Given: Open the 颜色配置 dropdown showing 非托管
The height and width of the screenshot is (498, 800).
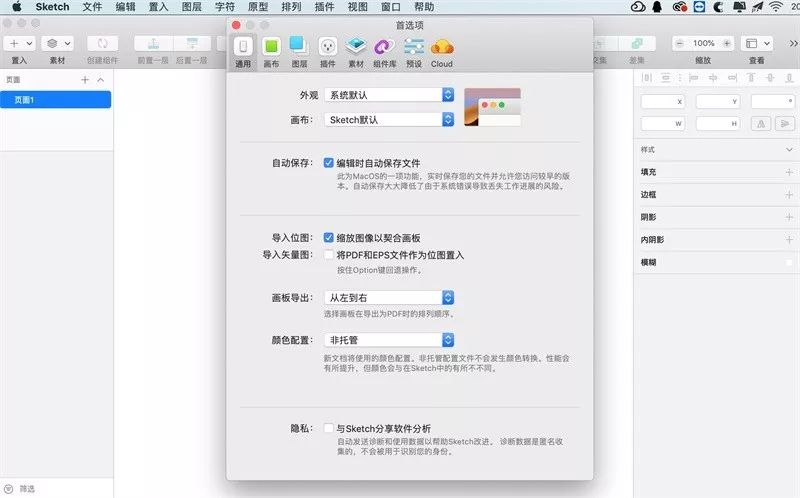Looking at the screenshot, I should [389, 340].
